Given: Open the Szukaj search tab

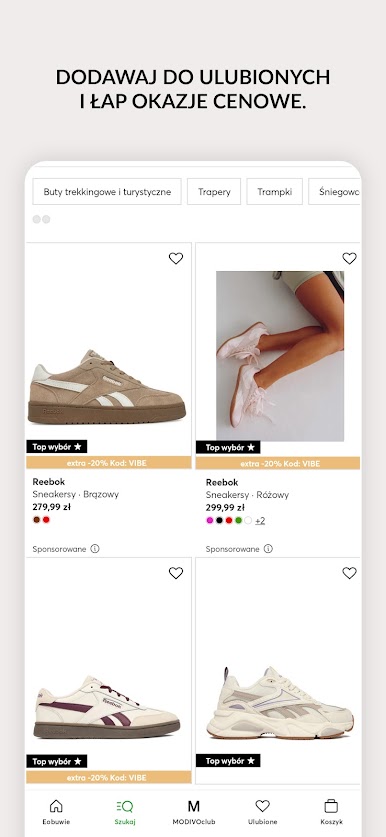Looking at the screenshot, I should 124,812.
